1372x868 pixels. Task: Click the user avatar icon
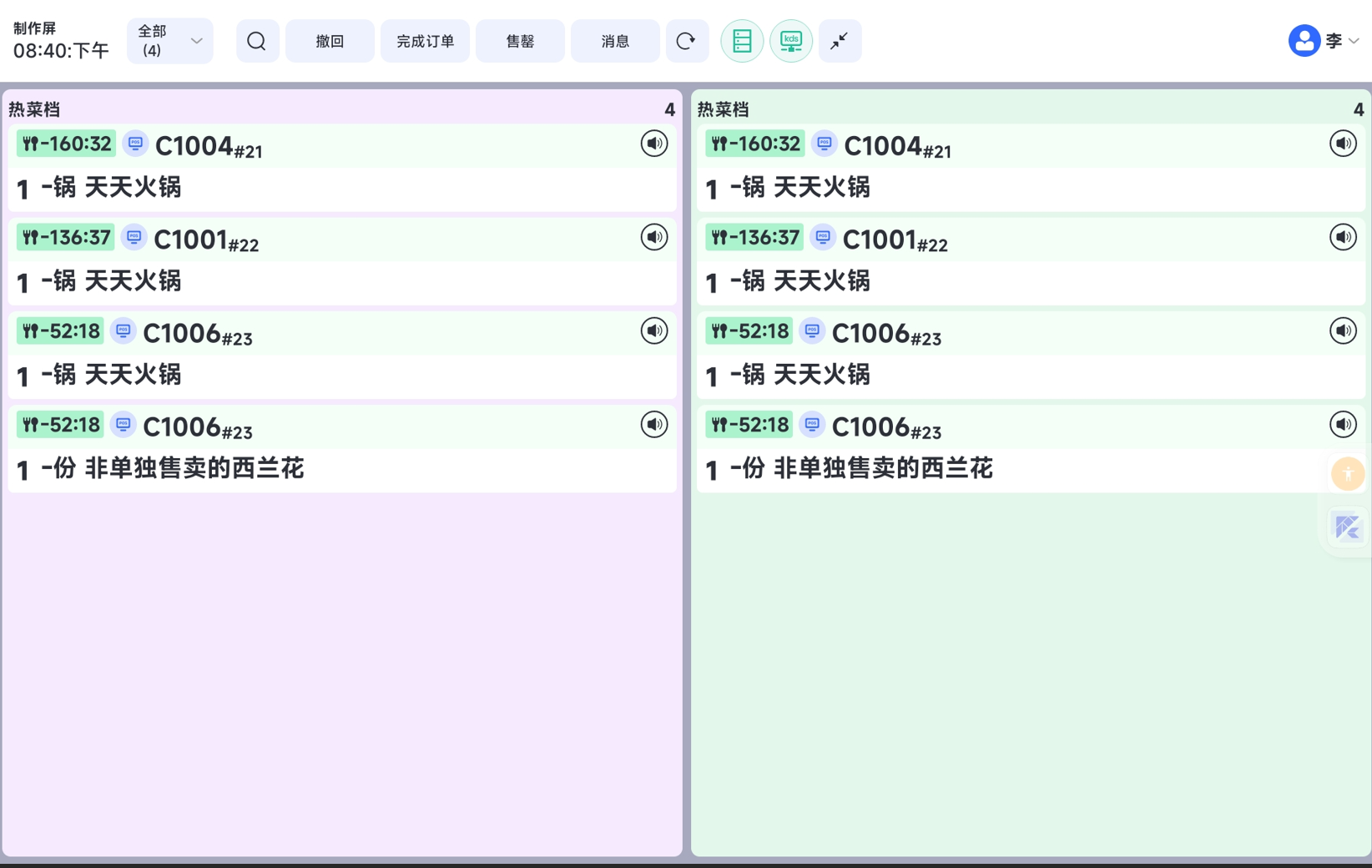(x=1304, y=41)
